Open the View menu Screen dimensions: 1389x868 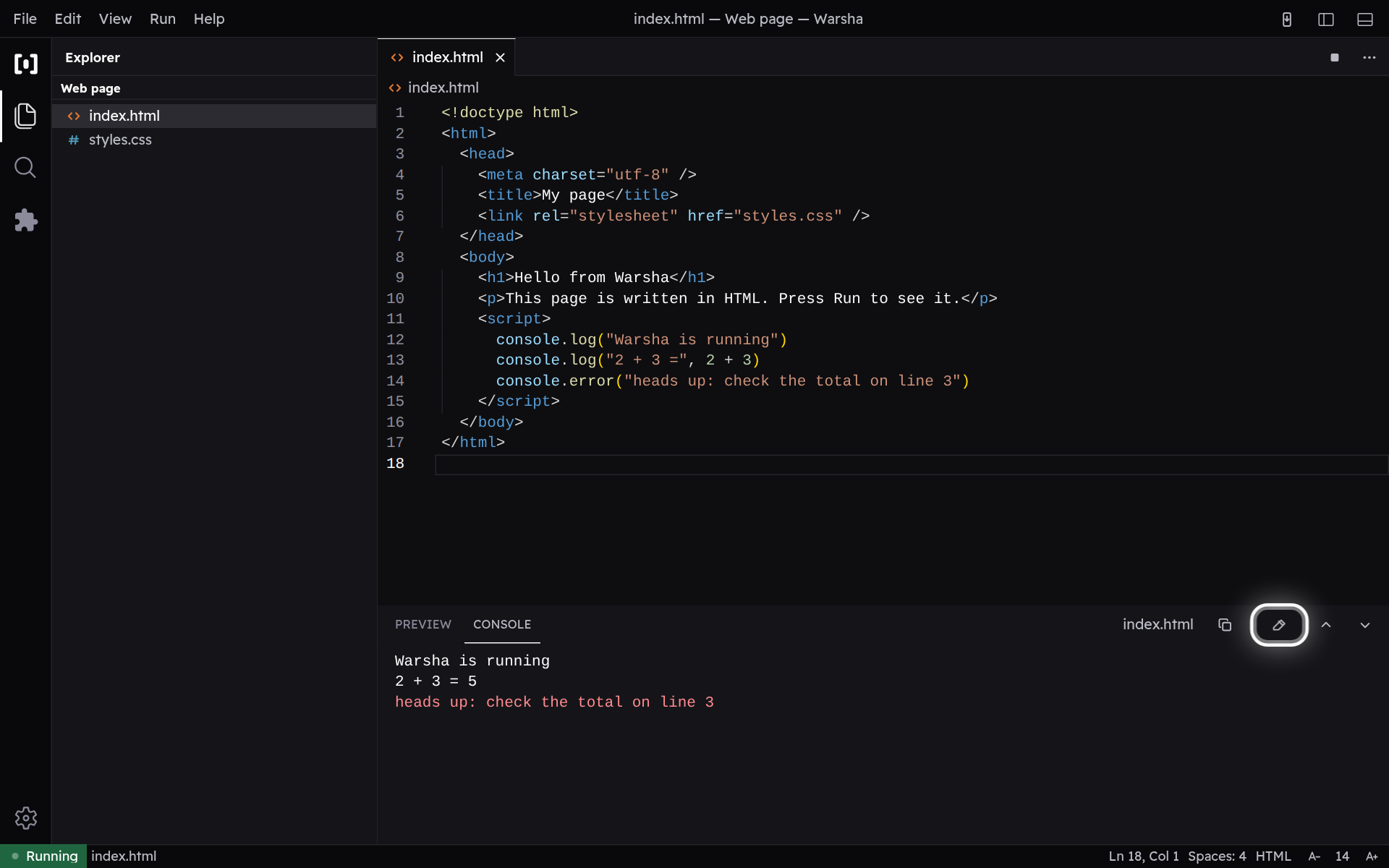tap(115, 19)
